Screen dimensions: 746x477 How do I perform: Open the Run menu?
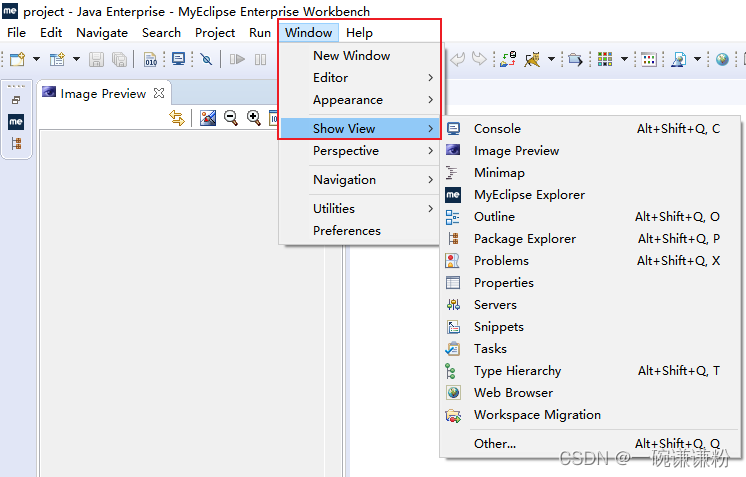coord(260,33)
